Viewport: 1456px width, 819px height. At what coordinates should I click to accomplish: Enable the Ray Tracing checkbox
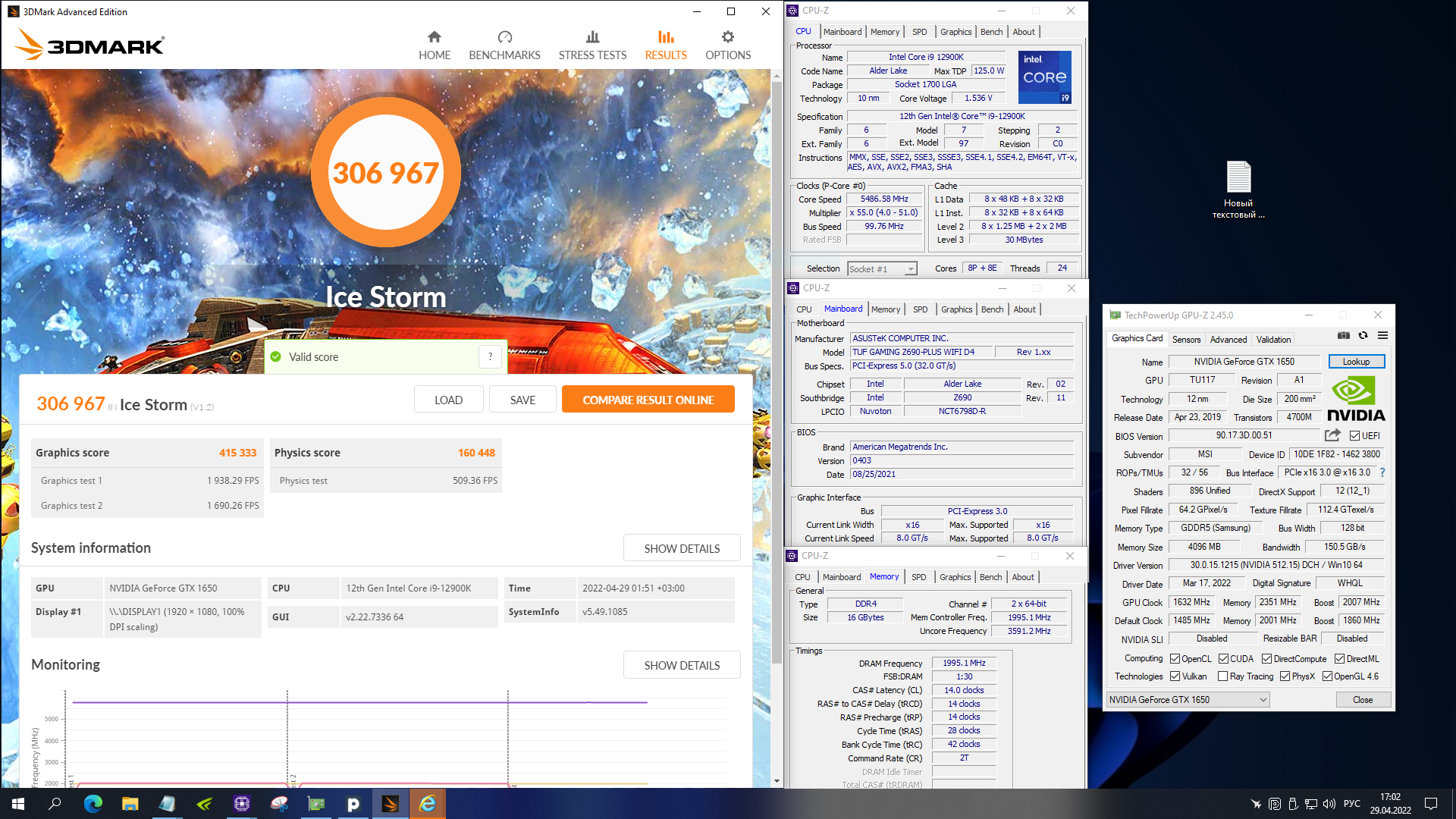pyautogui.click(x=1222, y=676)
